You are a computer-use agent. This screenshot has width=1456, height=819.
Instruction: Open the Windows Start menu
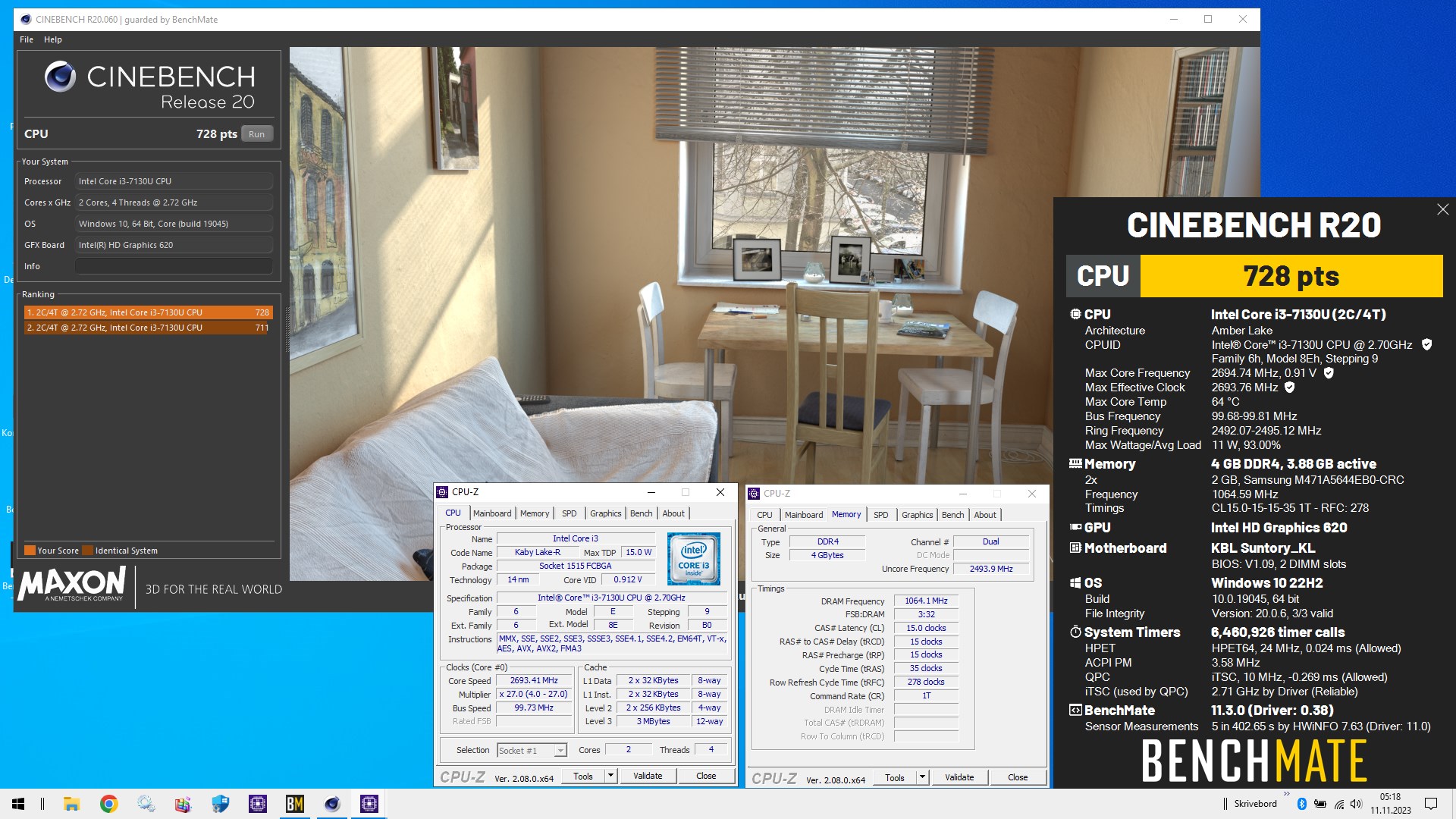pos(18,804)
